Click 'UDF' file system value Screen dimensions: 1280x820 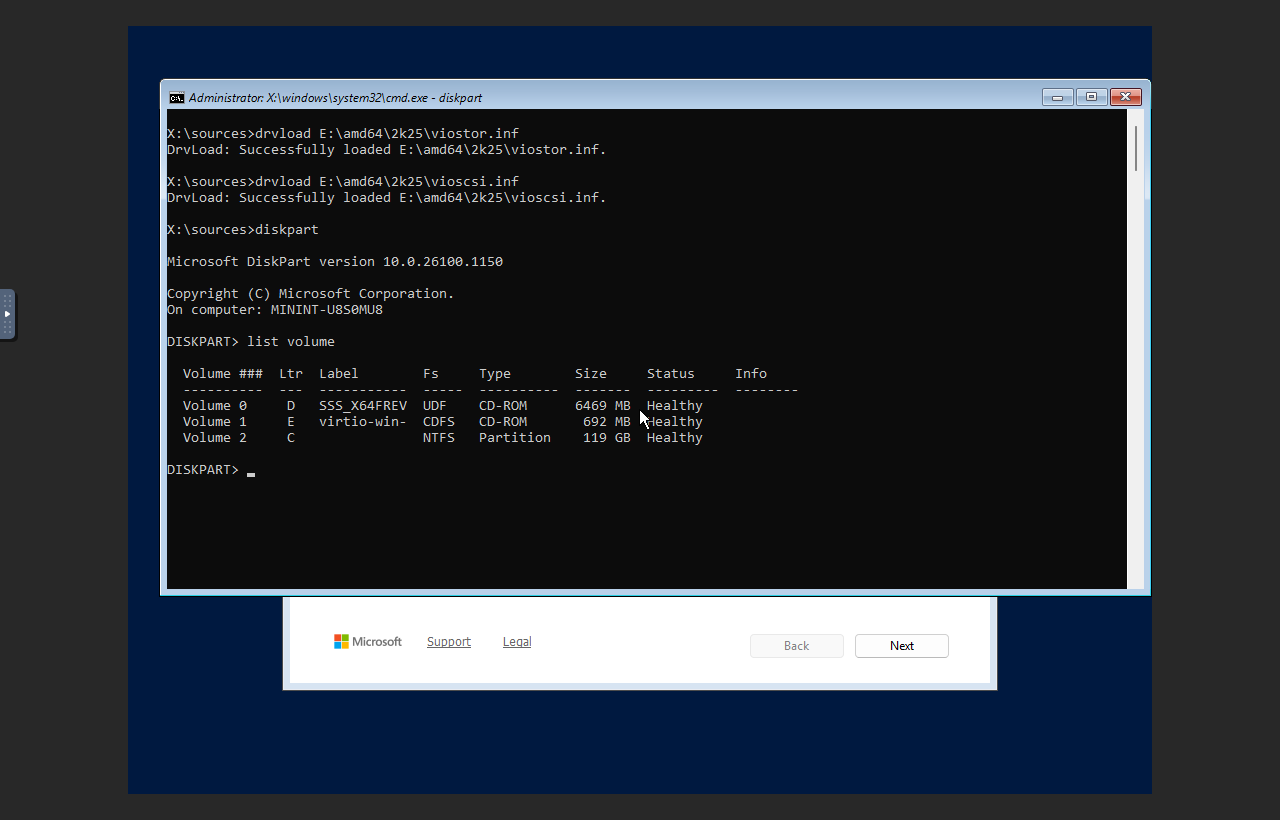click(x=435, y=406)
